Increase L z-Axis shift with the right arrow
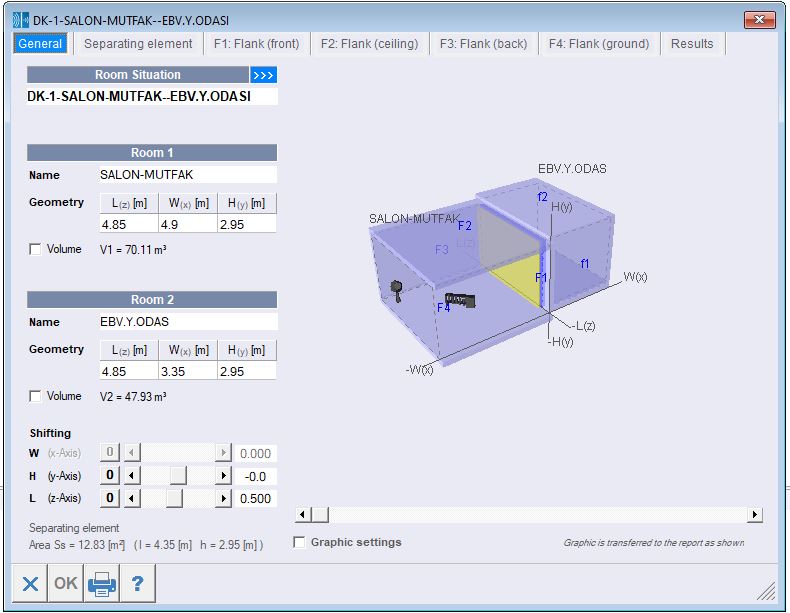The width and height of the screenshot is (790, 613). pos(223,498)
